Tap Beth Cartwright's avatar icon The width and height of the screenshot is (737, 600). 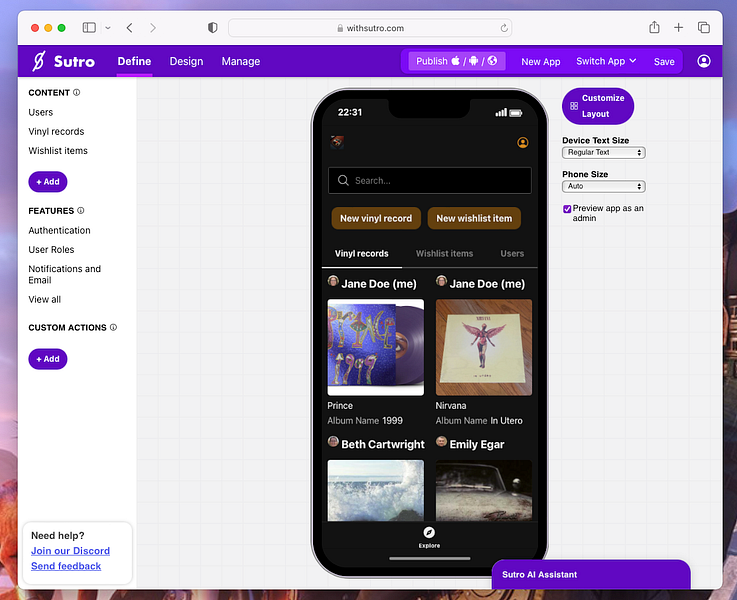click(x=333, y=442)
